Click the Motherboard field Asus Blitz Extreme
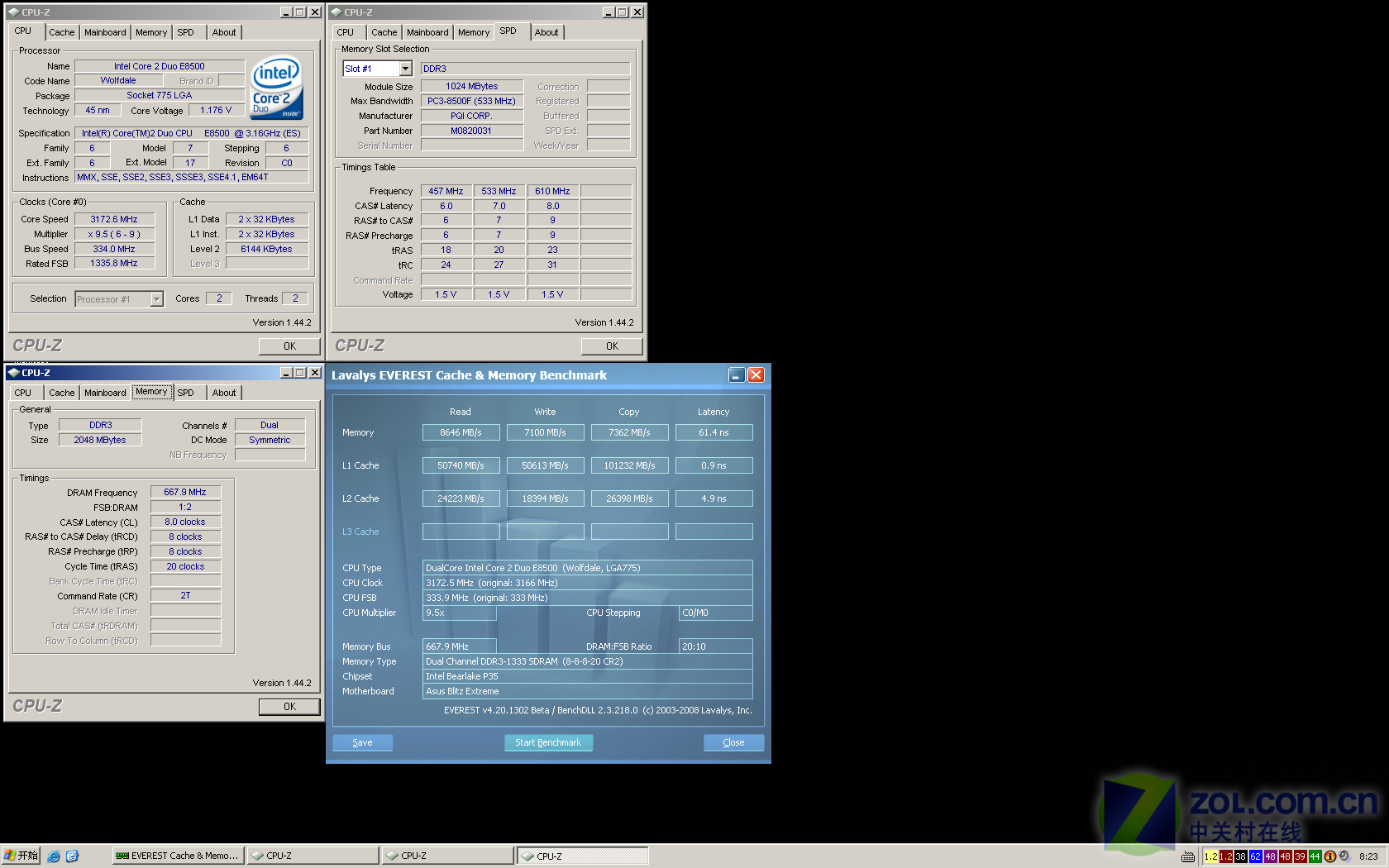This screenshot has height=868, width=1389. pos(587,691)
